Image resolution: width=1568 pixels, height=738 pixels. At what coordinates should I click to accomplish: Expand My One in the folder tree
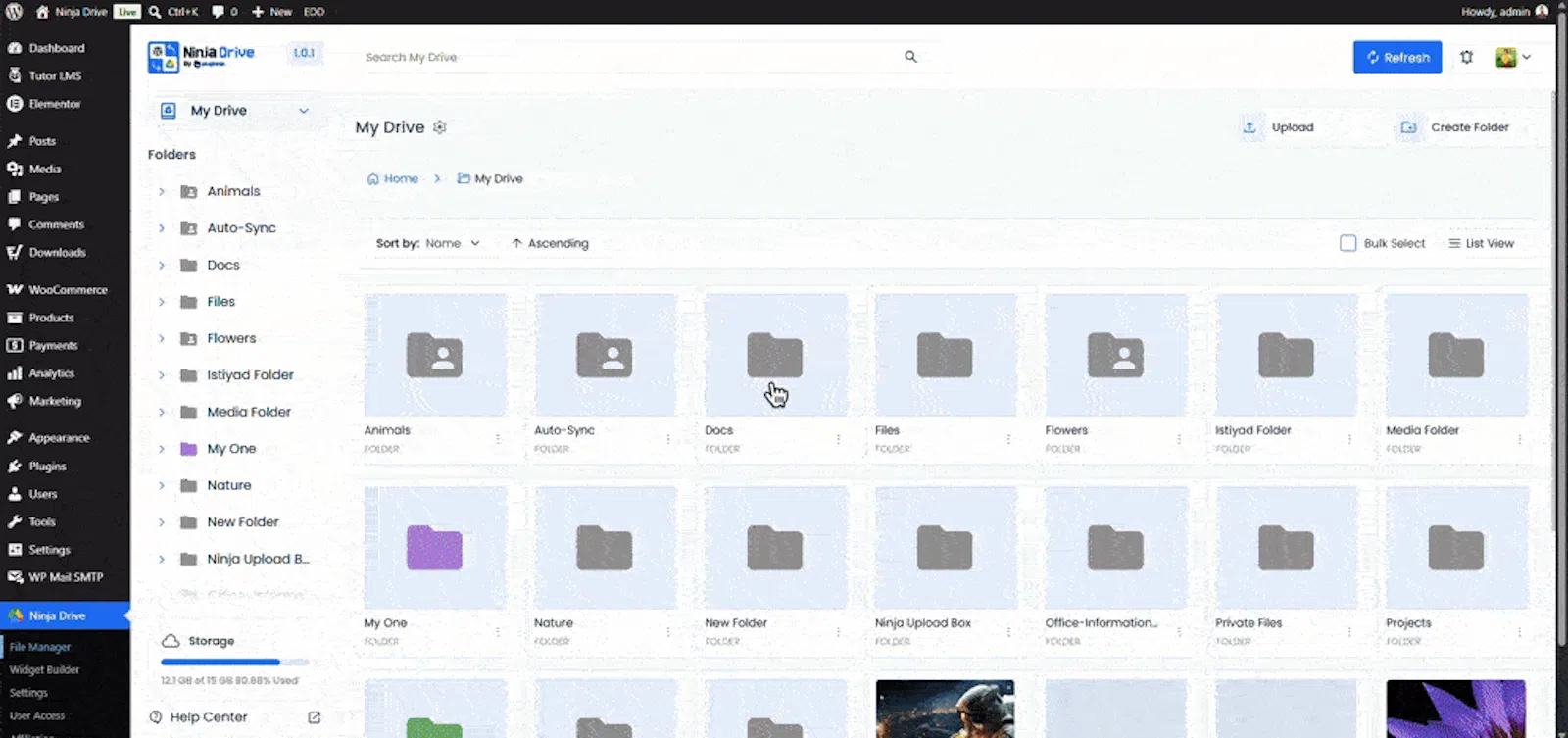click(162, 449)
